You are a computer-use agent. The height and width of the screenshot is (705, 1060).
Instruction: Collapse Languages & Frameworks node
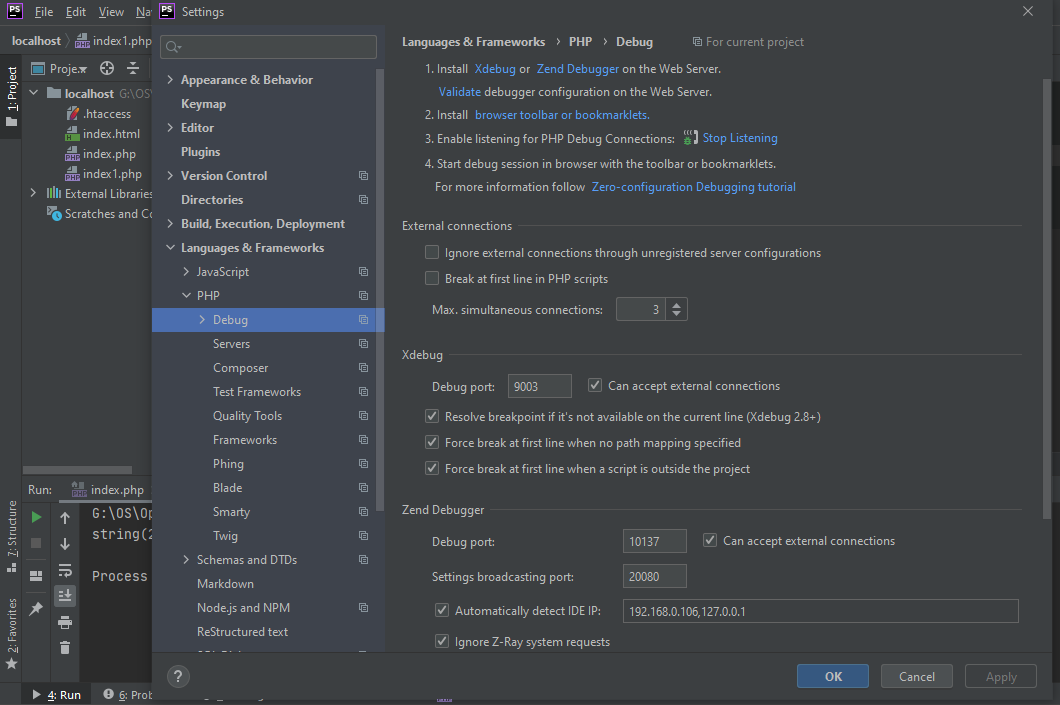[x=170, y=248]
